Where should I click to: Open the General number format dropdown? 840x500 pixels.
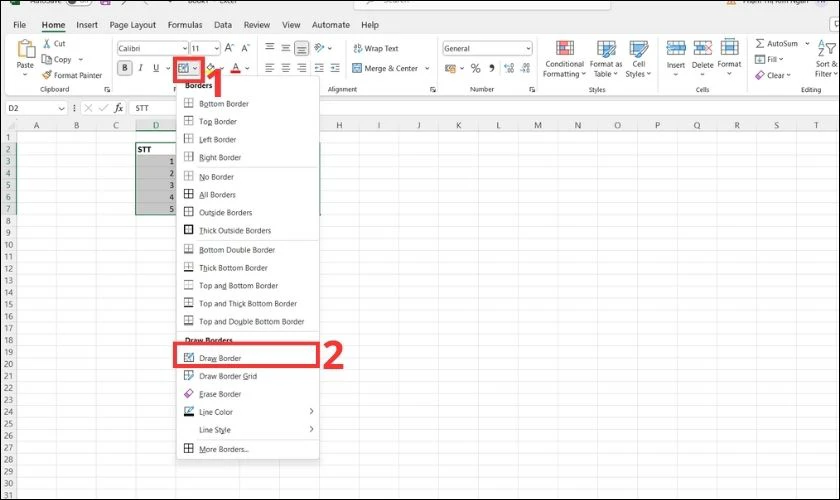[x=528, y=48]
